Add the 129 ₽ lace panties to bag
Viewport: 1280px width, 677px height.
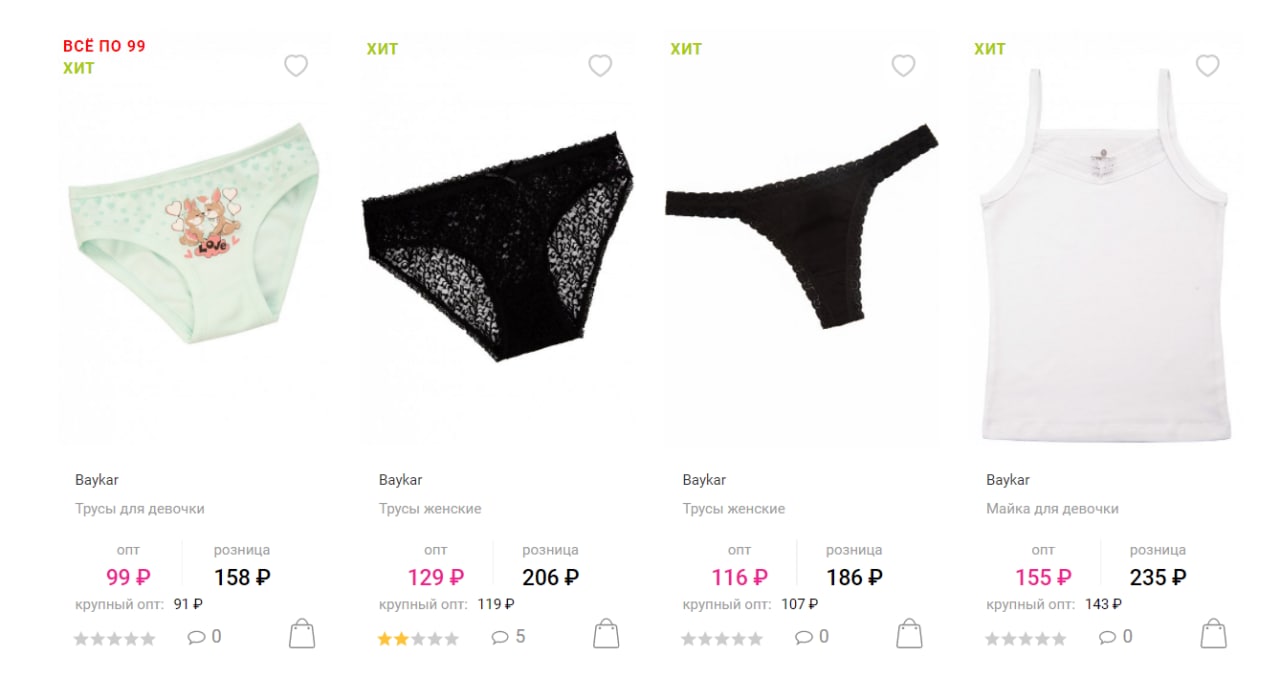pyautogui.click(x=606, y=634)
